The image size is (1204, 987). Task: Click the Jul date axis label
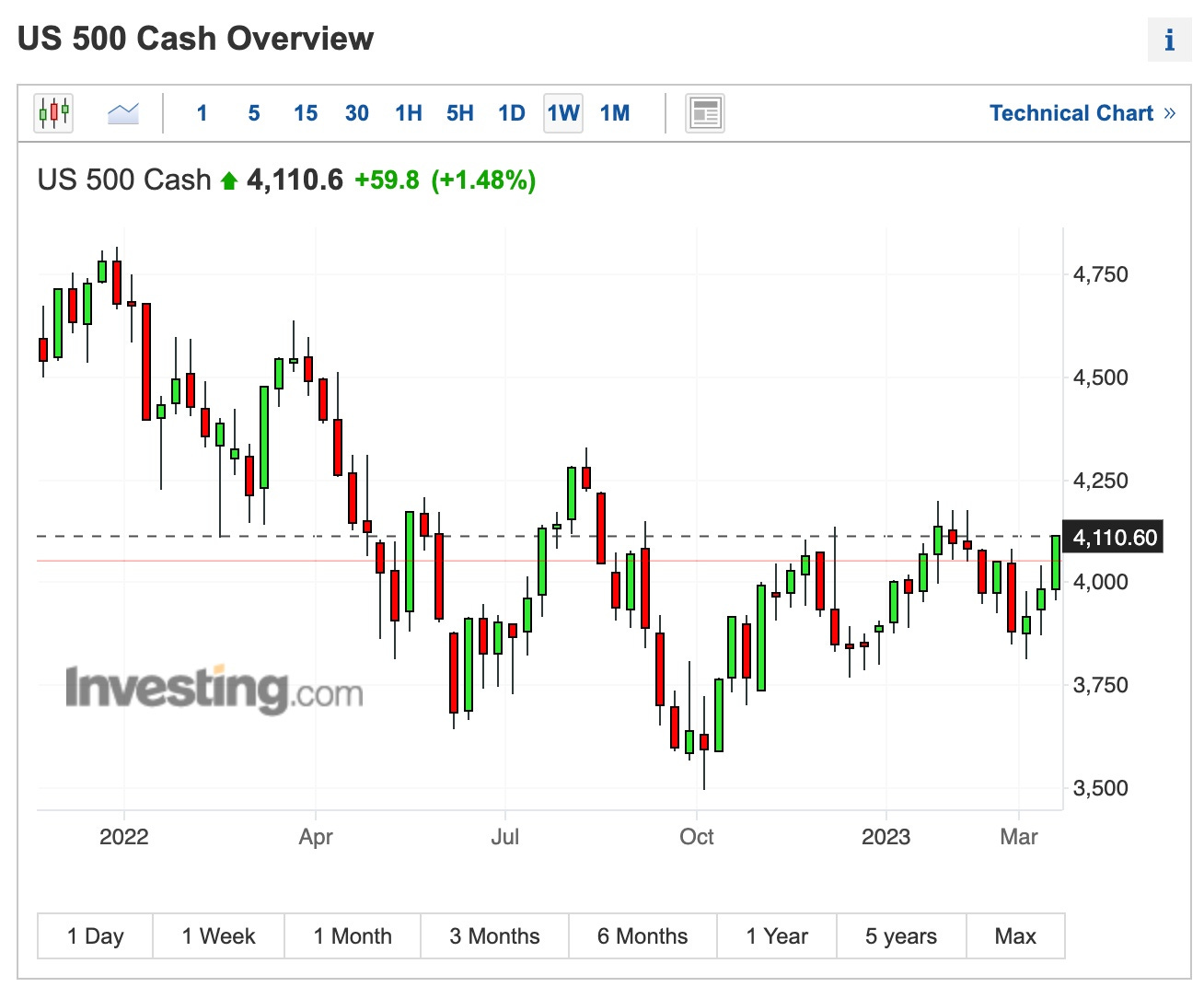point(504,837)
